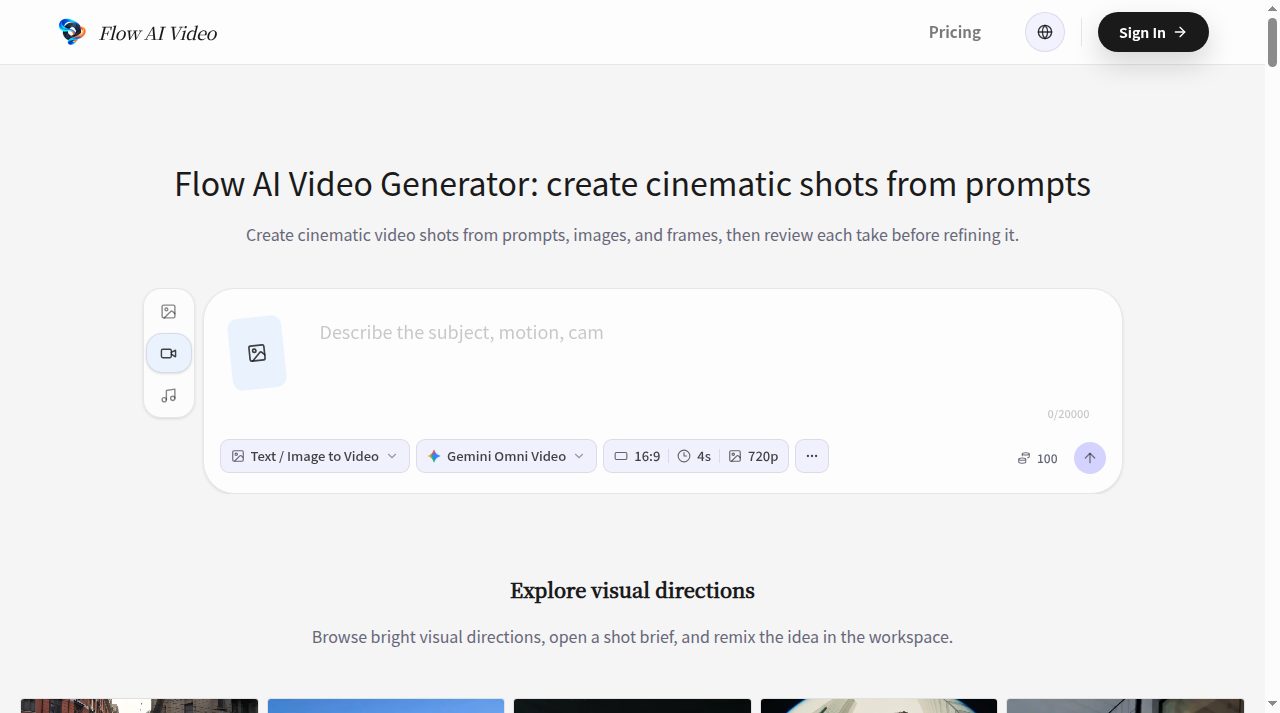Select the video camera mode in sidebar

click(x=169, y=353)
